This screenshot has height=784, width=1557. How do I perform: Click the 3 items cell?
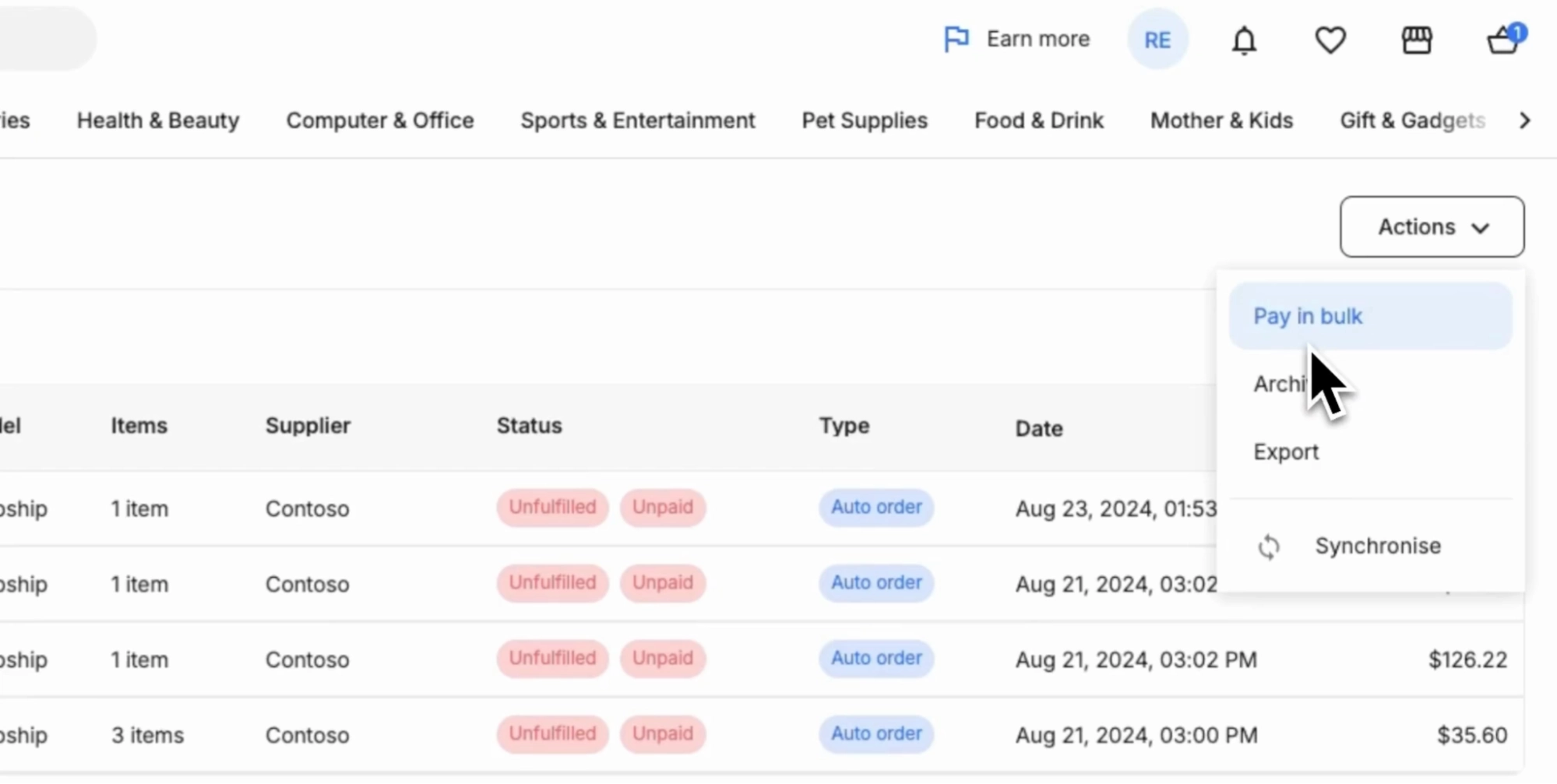[x=147, y=735]
